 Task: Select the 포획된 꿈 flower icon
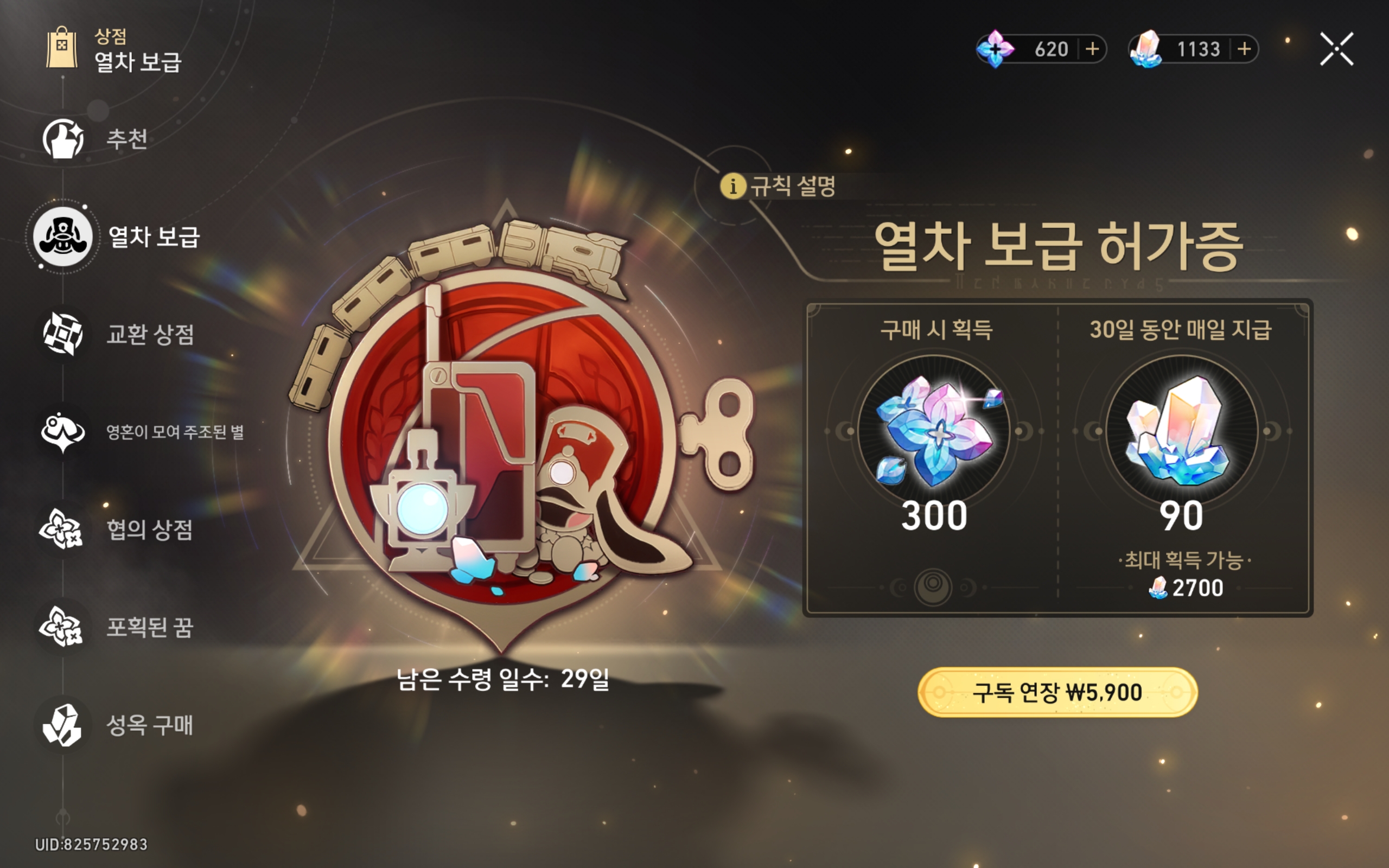click(x=62, y=627)
